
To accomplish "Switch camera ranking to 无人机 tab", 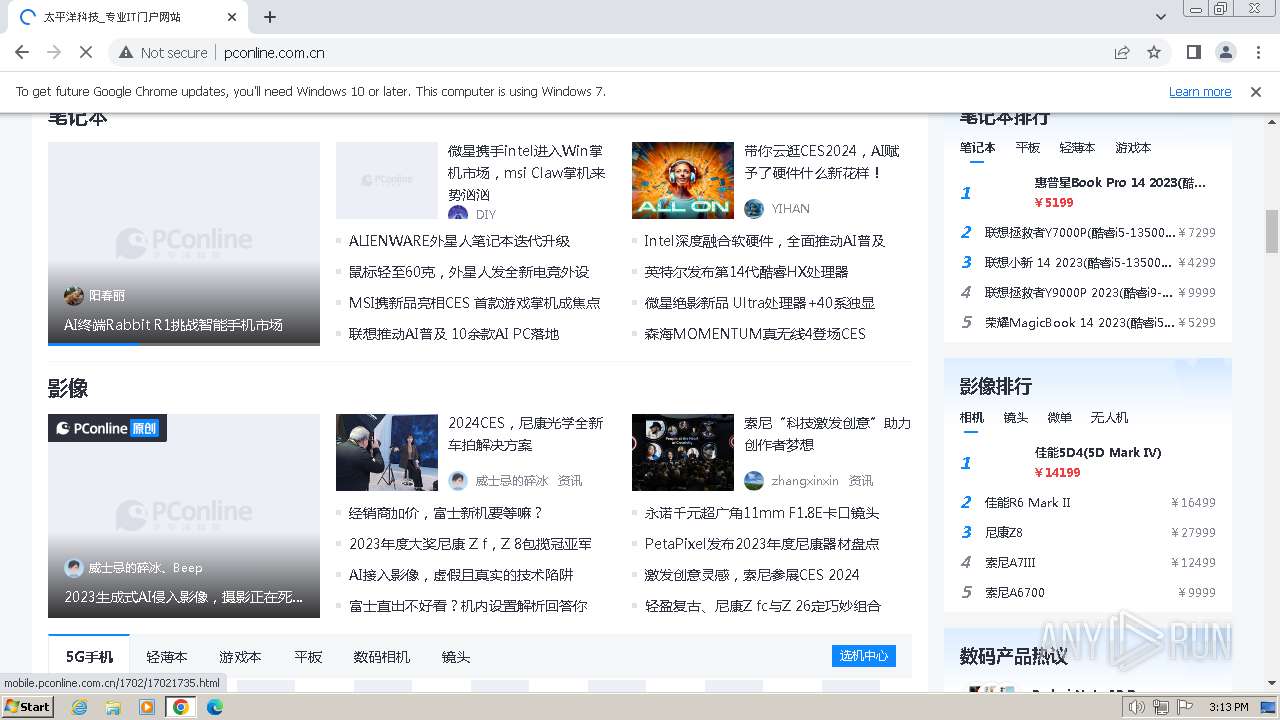I will point(1109,417).
